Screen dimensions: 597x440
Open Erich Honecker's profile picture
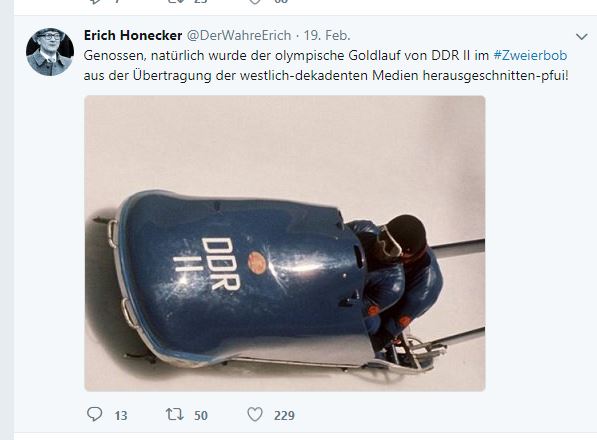tap(50, 52)
